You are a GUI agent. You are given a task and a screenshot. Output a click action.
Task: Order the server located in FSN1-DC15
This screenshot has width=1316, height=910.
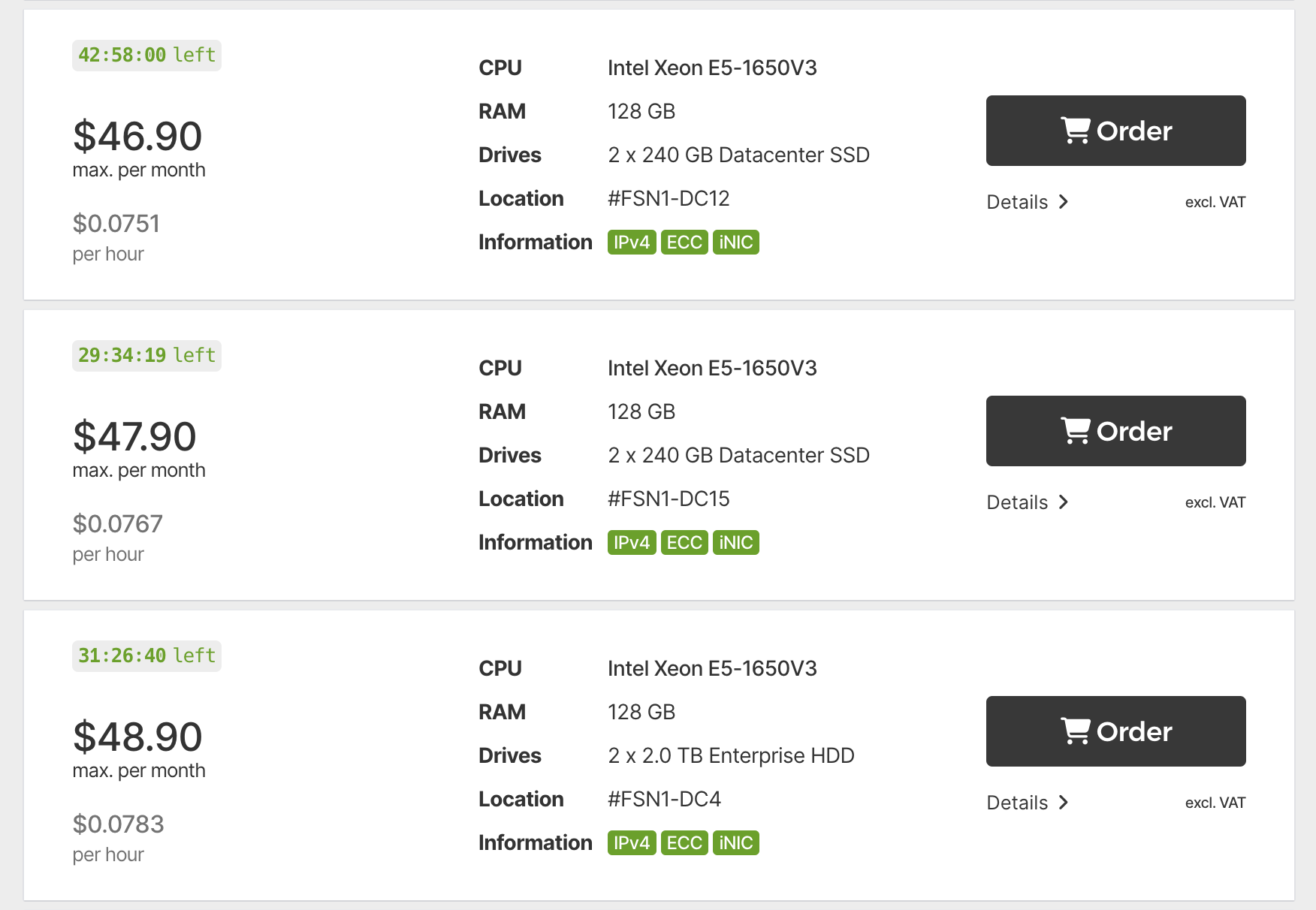[x=1115, y=431]
